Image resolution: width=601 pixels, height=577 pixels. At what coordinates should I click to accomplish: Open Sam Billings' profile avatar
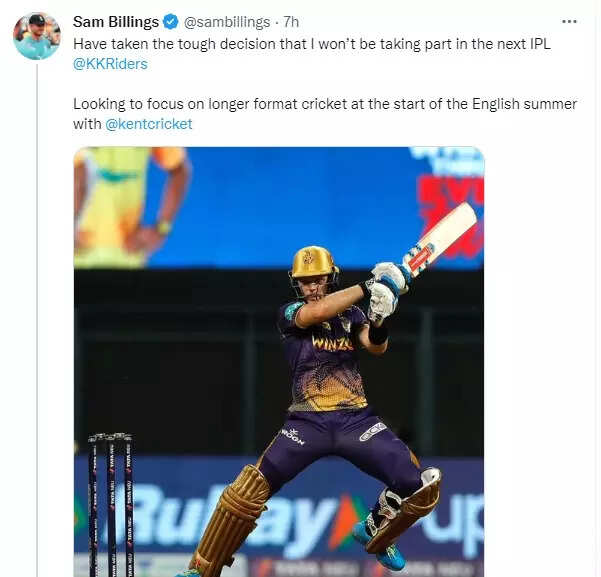(36, 36)
